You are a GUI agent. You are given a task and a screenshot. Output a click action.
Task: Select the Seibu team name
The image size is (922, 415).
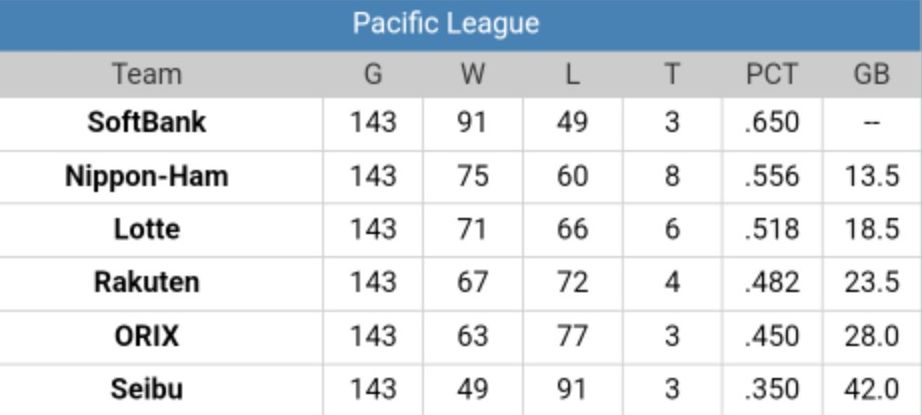pyautogui.click(x=147, y=388)
